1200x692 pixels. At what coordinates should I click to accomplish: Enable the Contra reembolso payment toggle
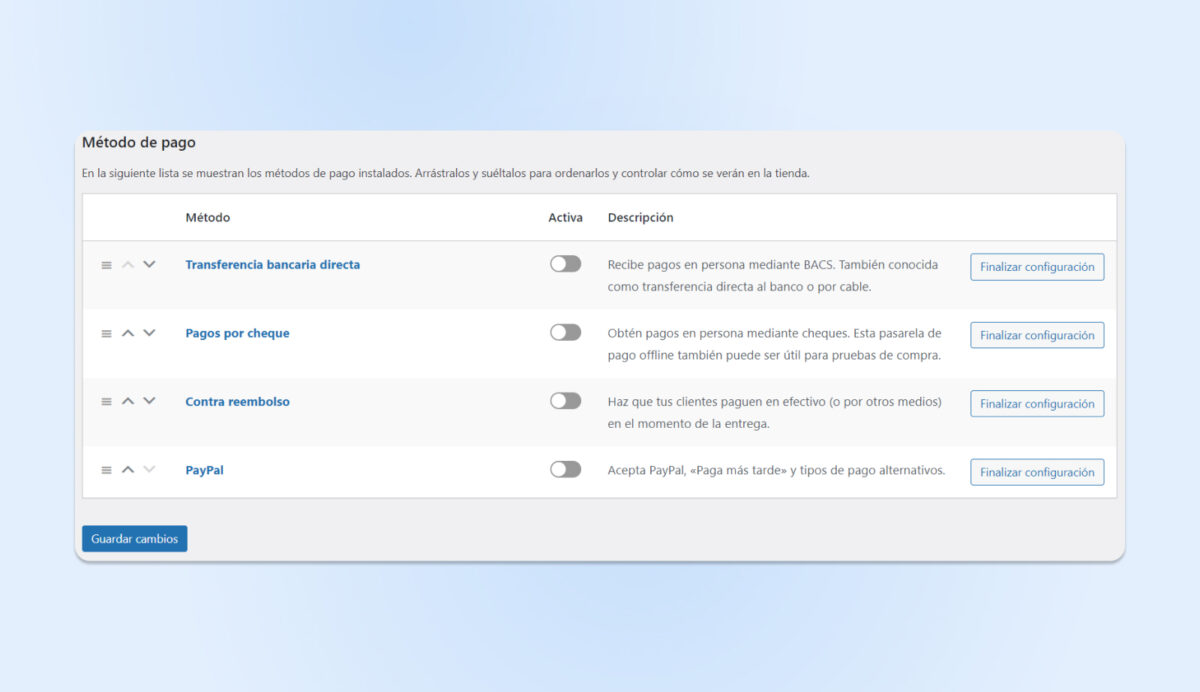(565, 399)
